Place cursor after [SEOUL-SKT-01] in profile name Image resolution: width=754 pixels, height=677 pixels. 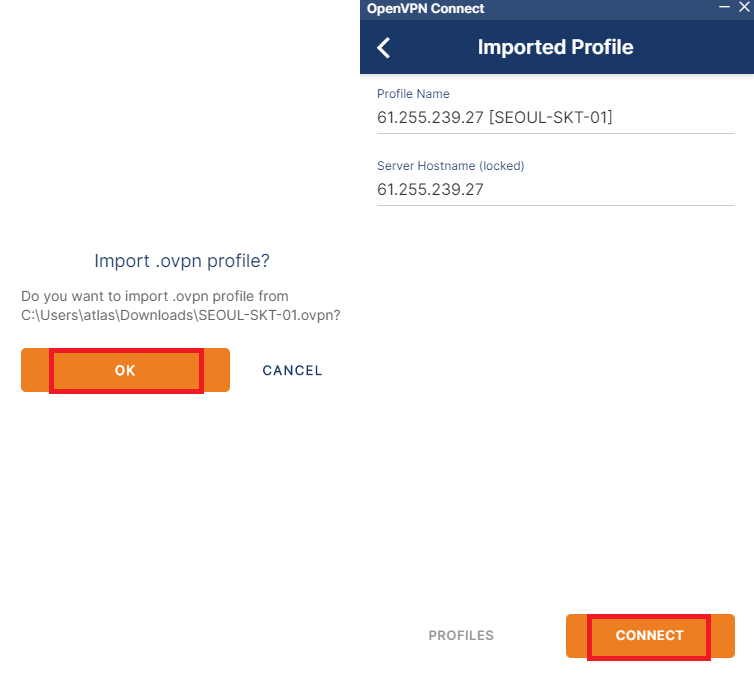point(614,117)
